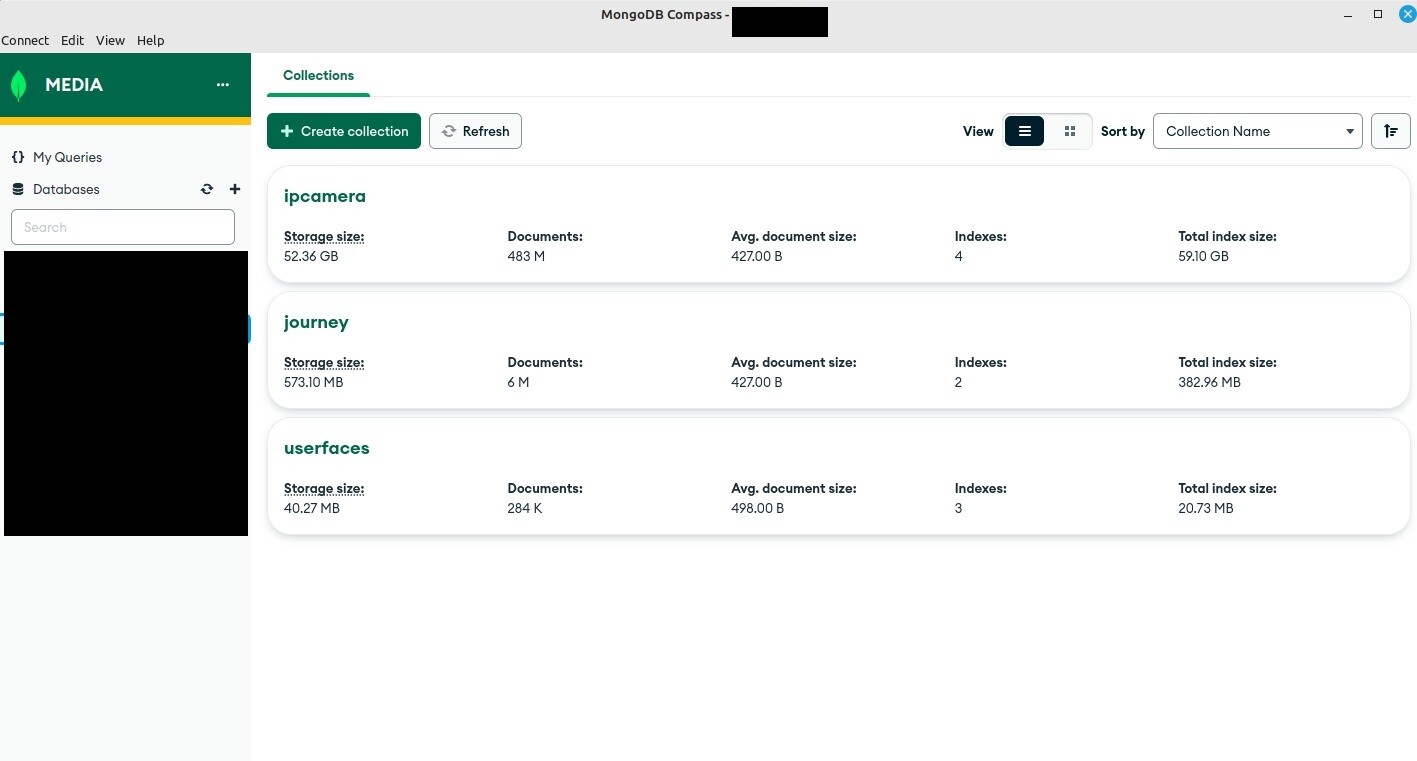Click the plus icon to create database

(235, 189)
